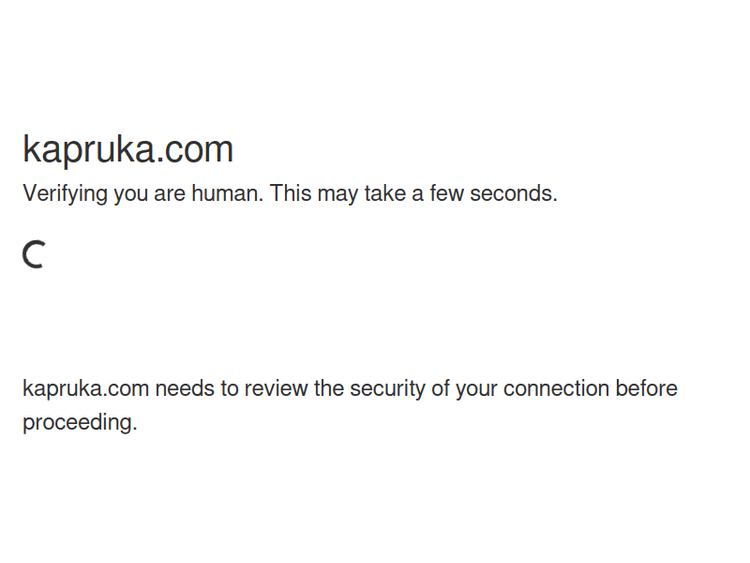Click the word "Verifying" below the heading

pyautogui.click(x=65, y=194)
